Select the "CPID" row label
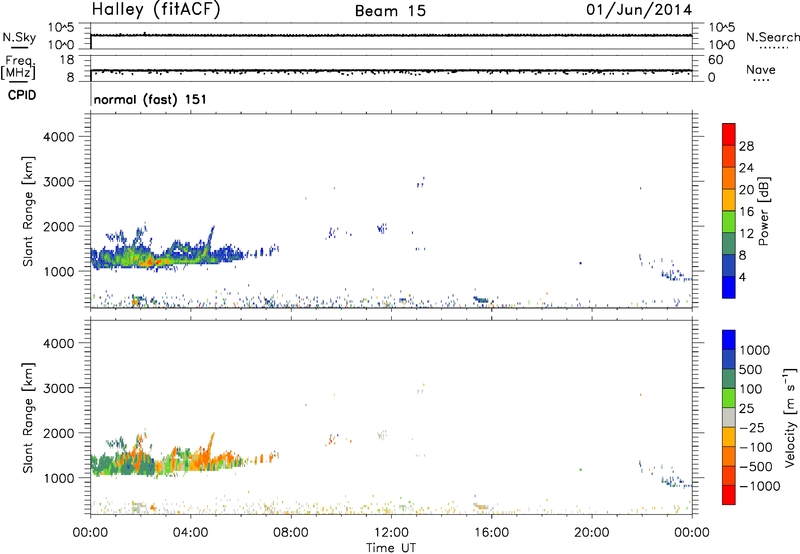800x554 pixels. pos(22,95)
